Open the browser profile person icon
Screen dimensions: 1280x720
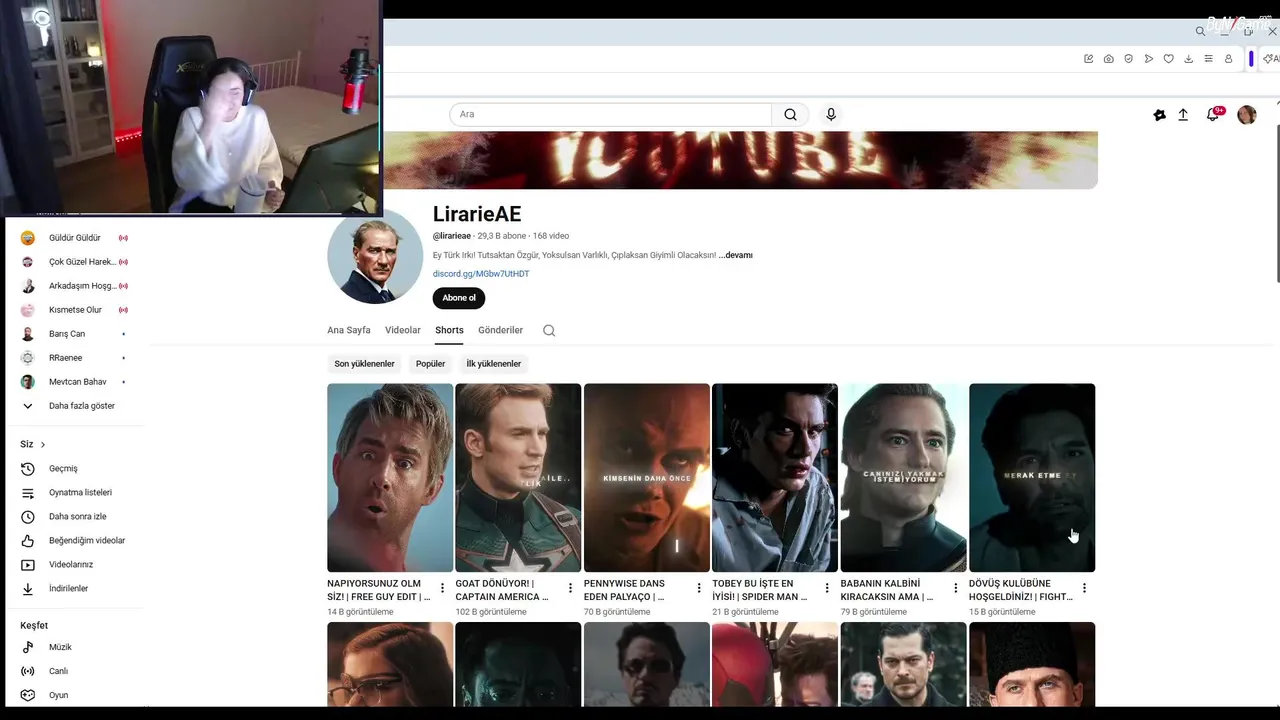point(1229,59)
